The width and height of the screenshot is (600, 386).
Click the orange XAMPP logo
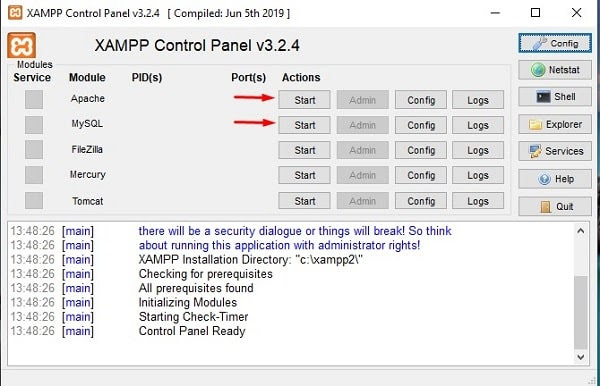[21, 45]
